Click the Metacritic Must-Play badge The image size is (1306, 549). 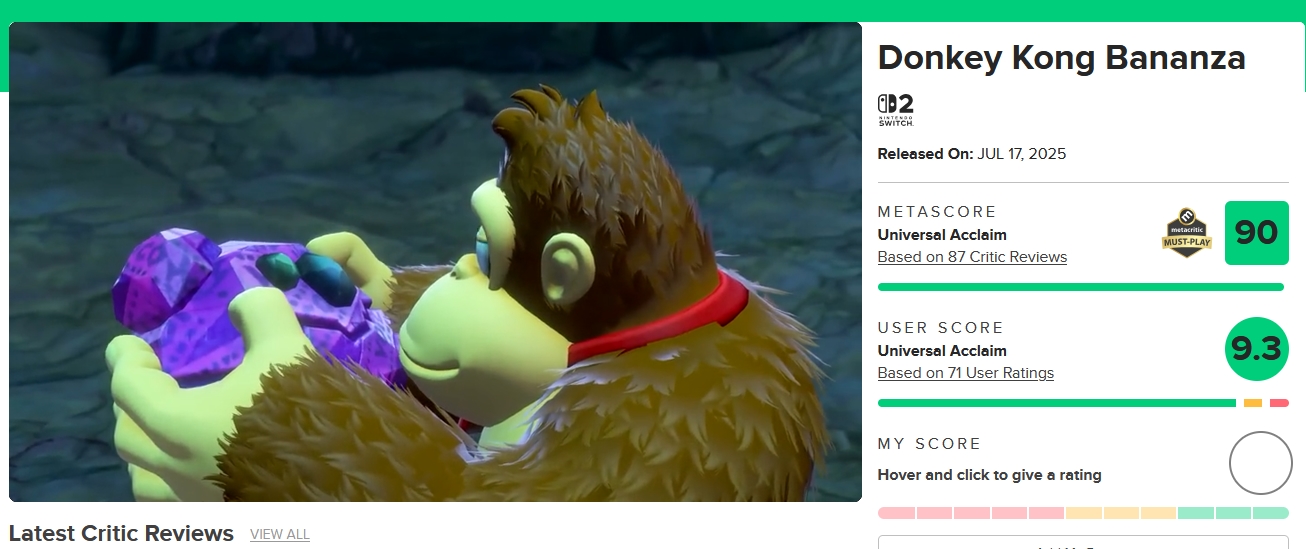pyautogui.click(x=1186, y=233)
